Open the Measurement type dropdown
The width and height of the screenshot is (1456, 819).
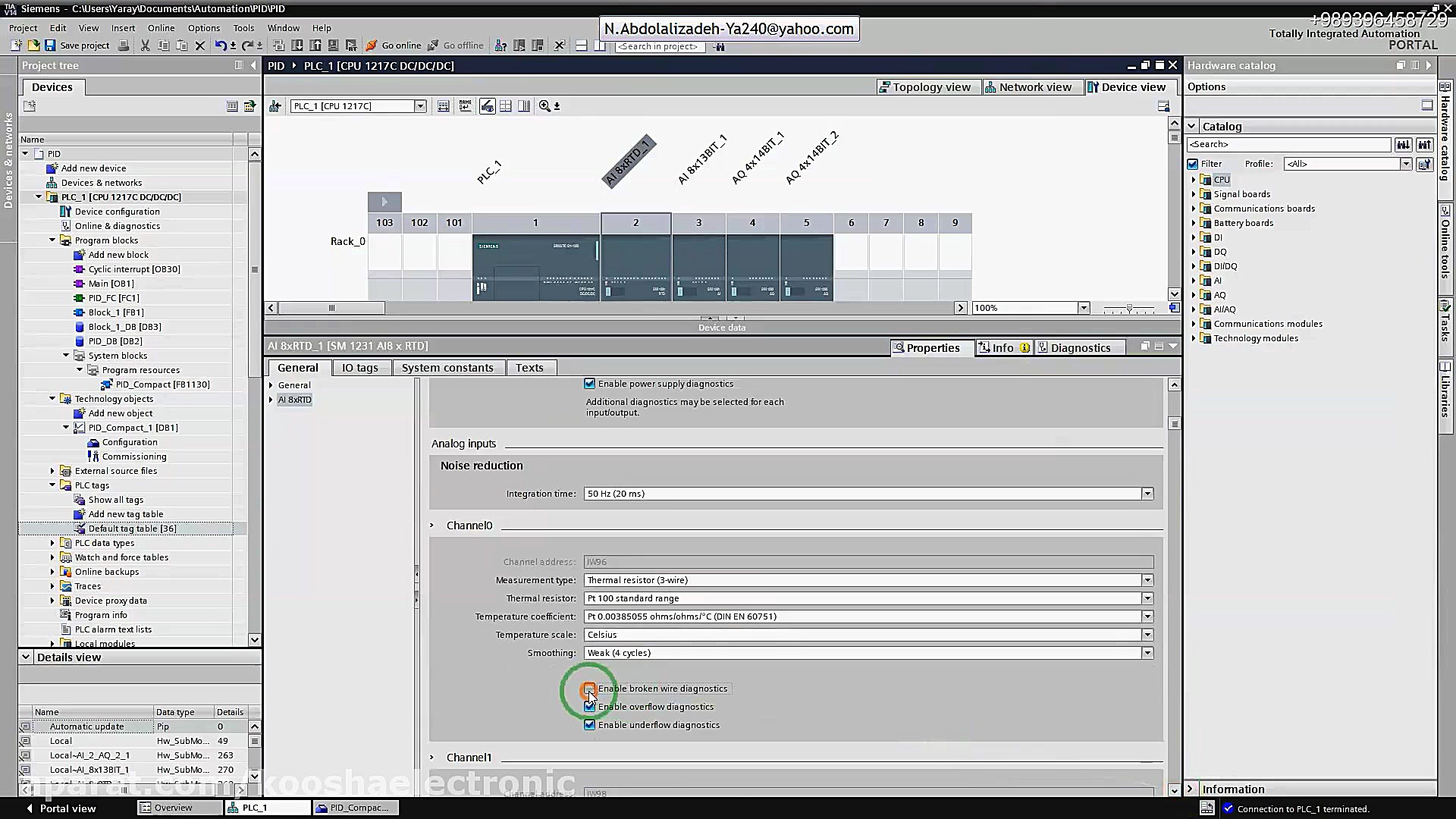[1147, 580]
